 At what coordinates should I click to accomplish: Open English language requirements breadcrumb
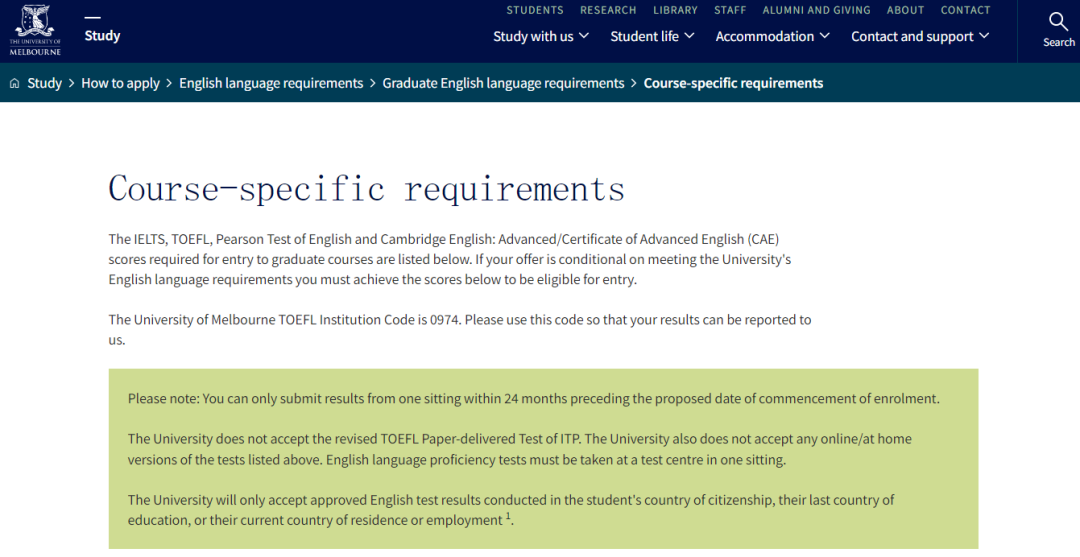(x=271, y=84)
